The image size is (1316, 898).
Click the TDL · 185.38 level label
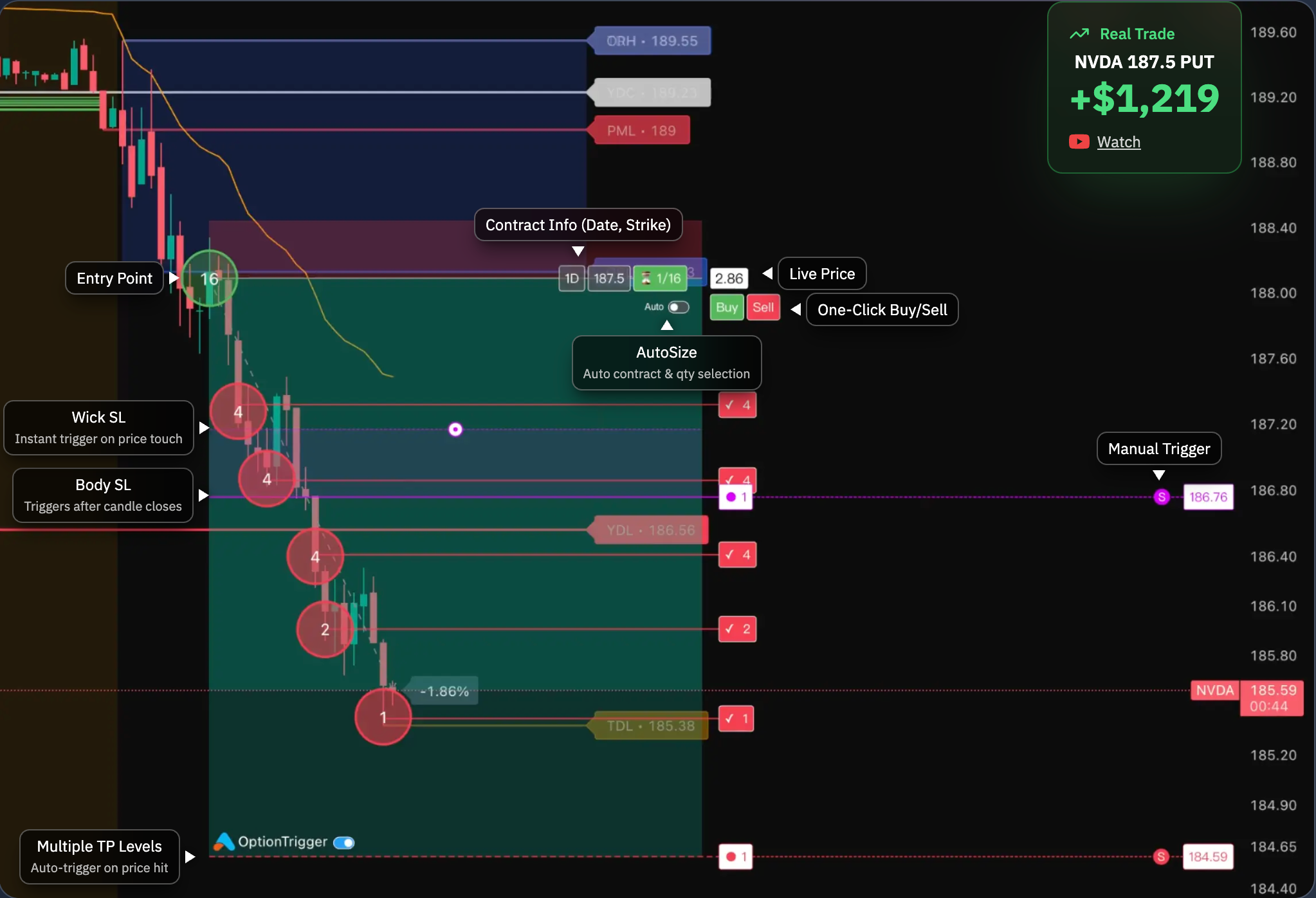[650, 726]
